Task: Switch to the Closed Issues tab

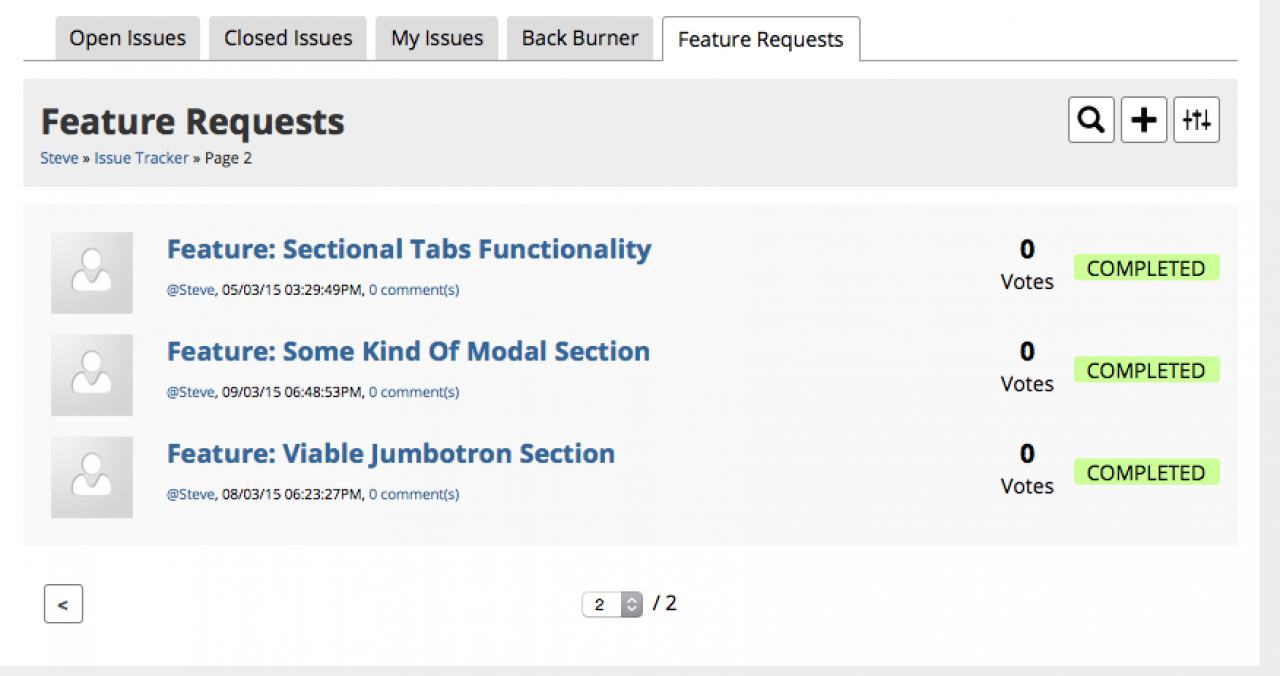Action: 288,39
